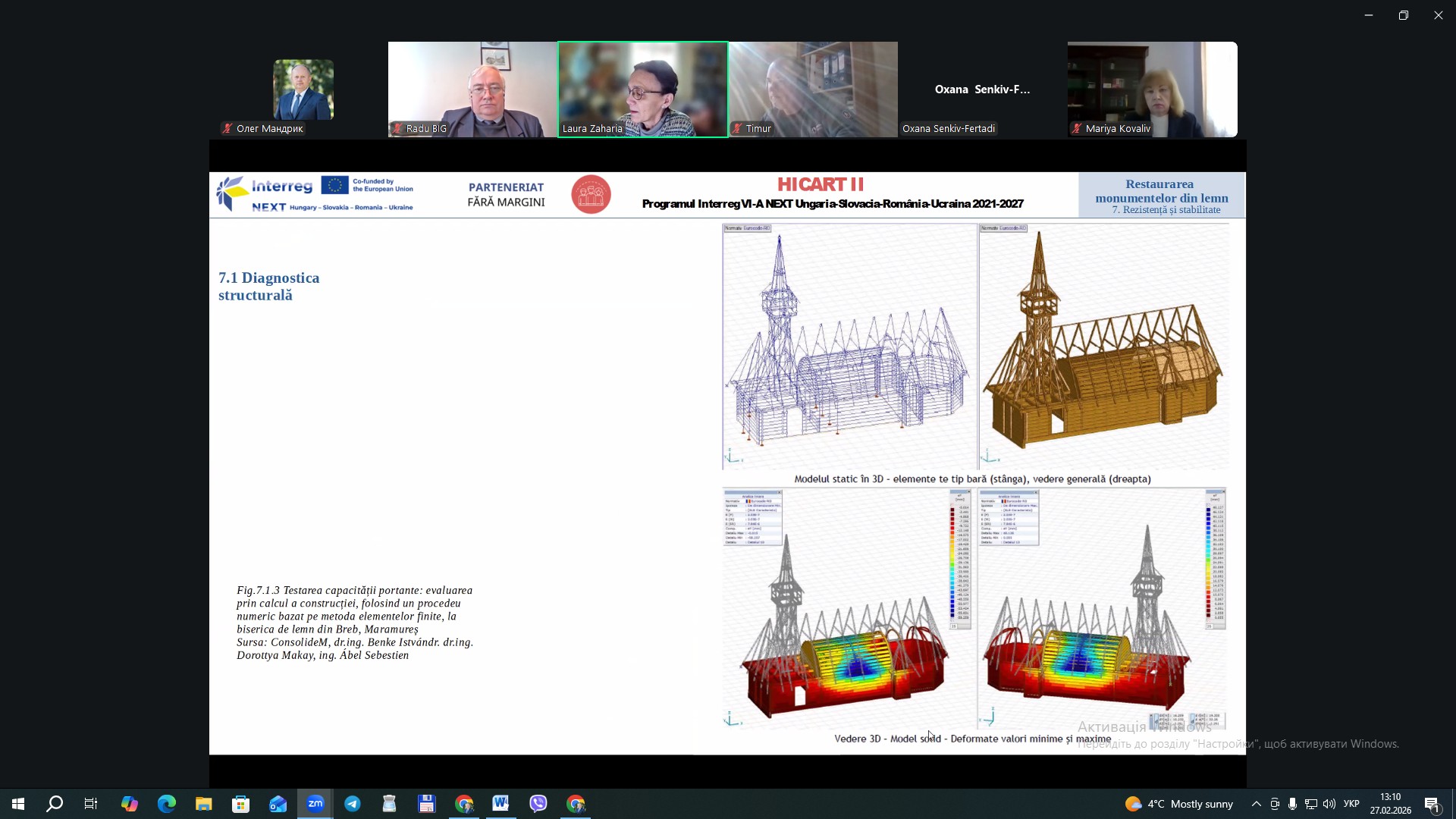Open the notification center with badge
This screenshot has width=1456, height=819.
pyautogui.click(x=1432, y=804)
